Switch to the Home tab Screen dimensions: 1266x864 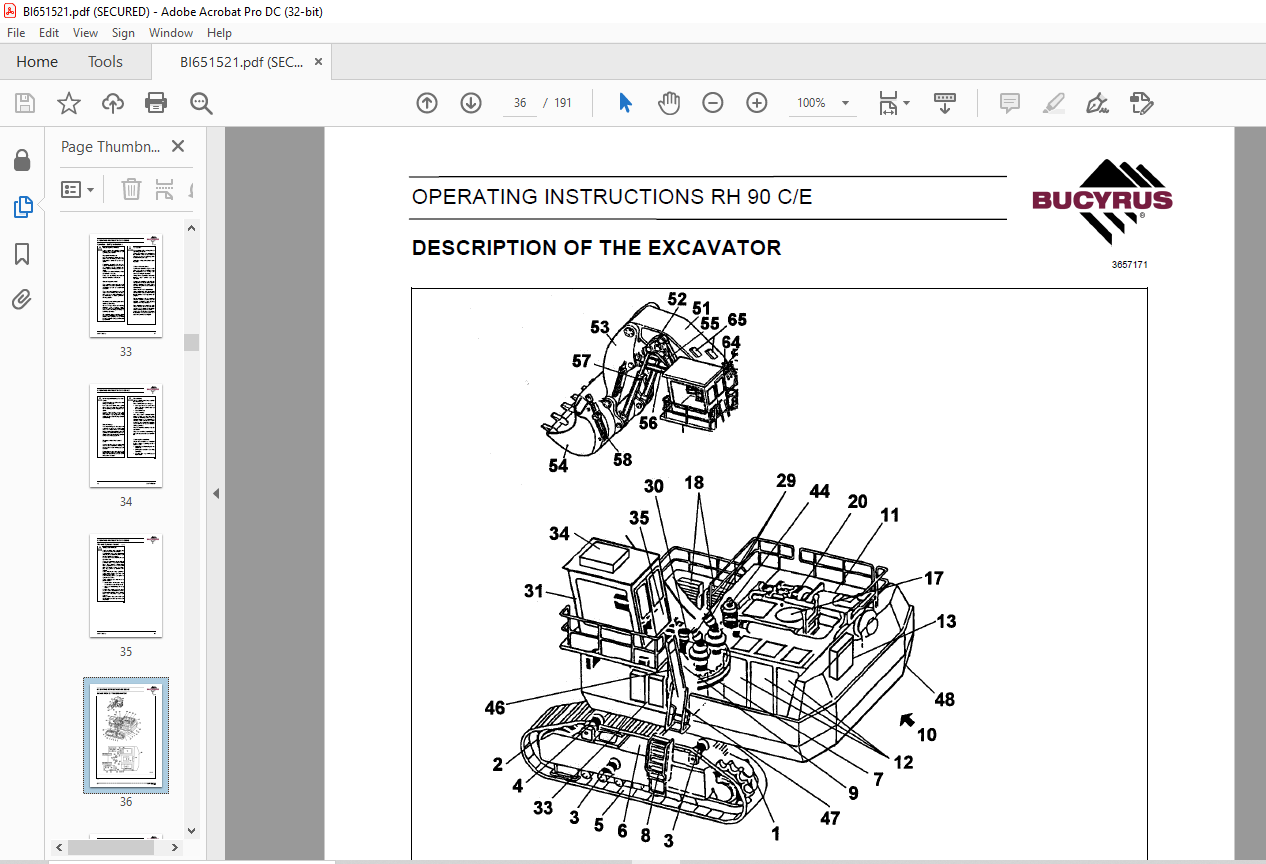pos(37,61)
